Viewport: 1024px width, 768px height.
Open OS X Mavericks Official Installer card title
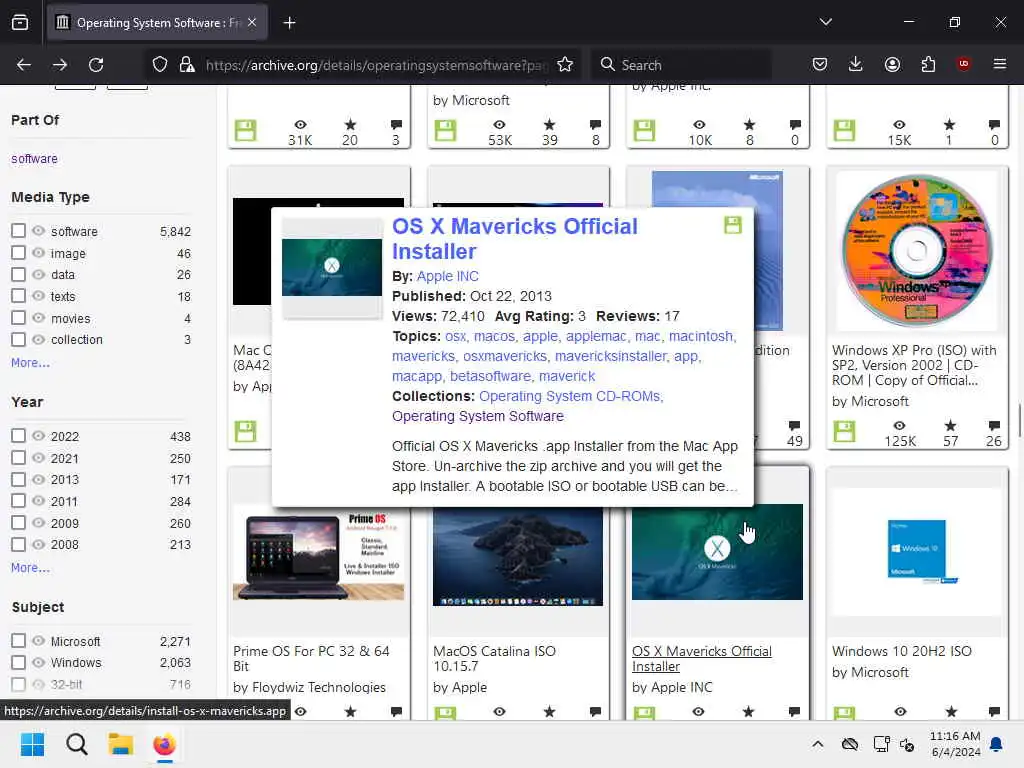tap(702, 658)
